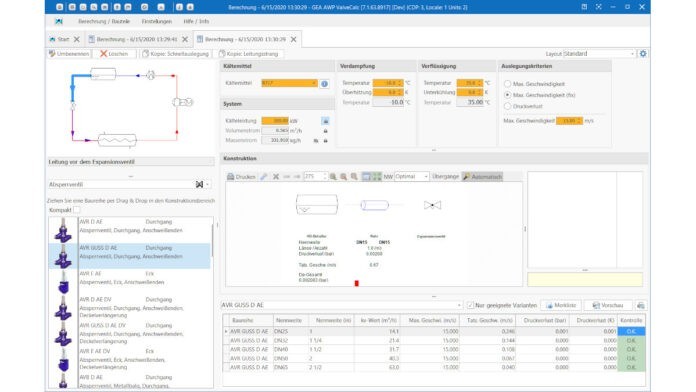This screenshot has height=392, width=696.
Task: Select AVR E AE Eck valve list item
Action: [x=130, y=282]
